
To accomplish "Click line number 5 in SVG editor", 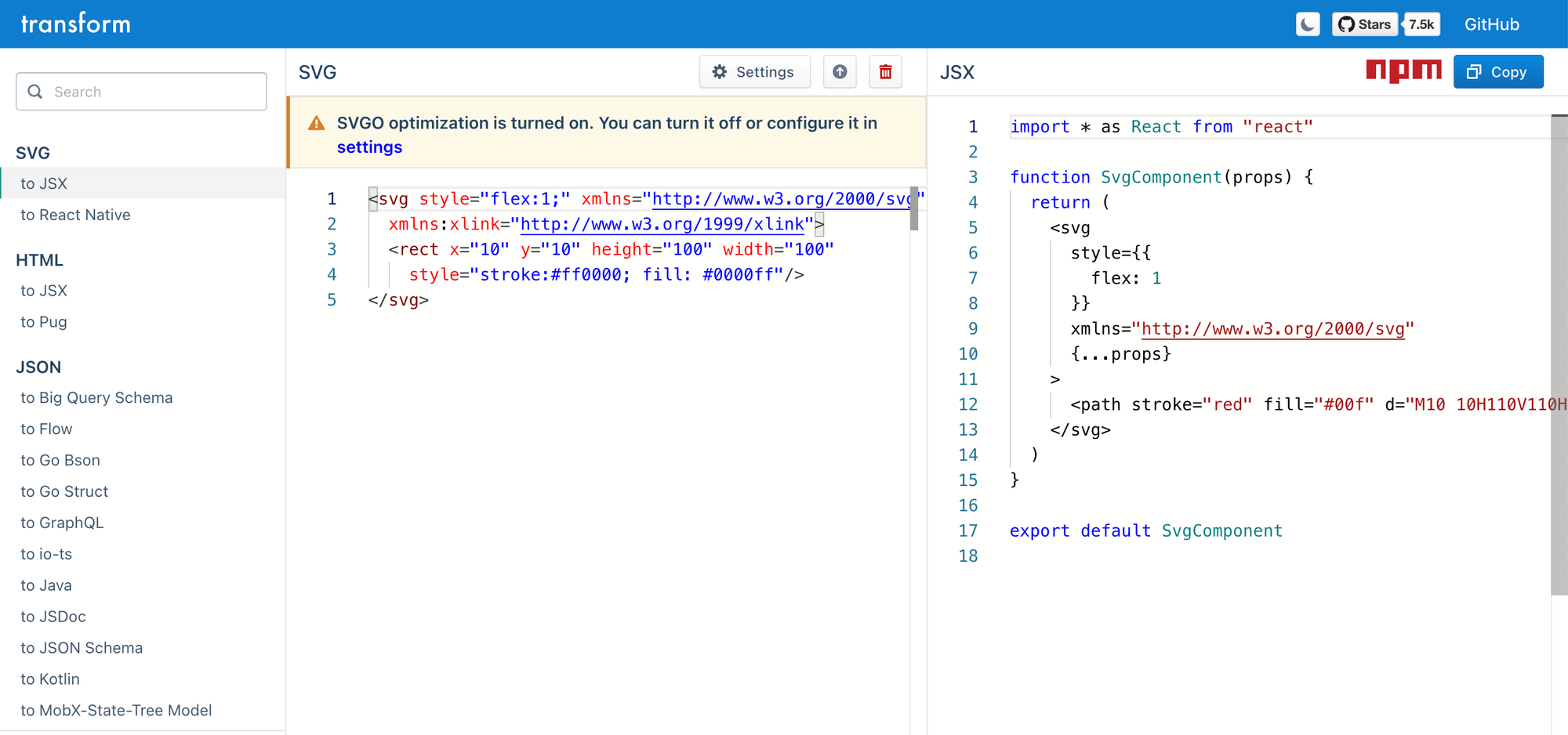I will (332, 300).
